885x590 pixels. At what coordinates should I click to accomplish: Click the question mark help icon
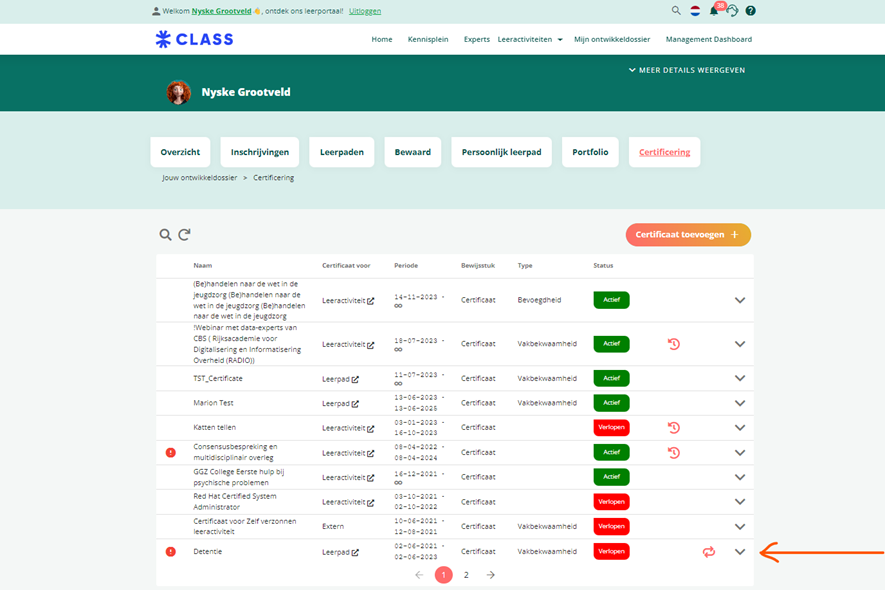coord(751,11)
